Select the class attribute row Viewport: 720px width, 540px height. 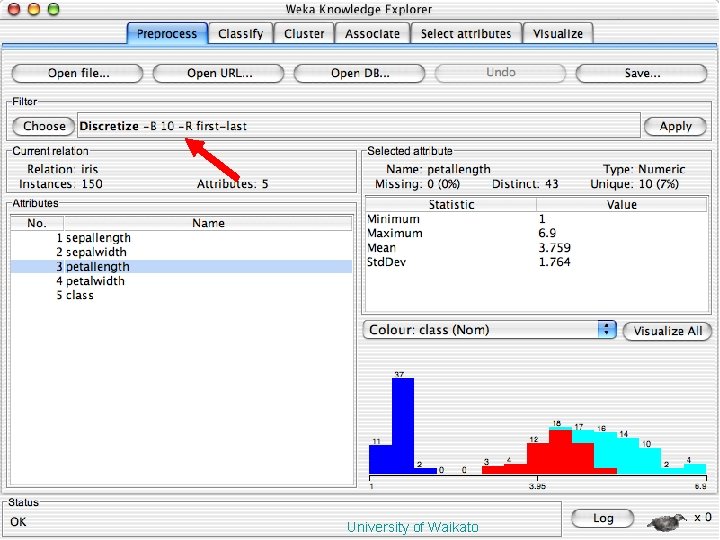tap(181, 295)
